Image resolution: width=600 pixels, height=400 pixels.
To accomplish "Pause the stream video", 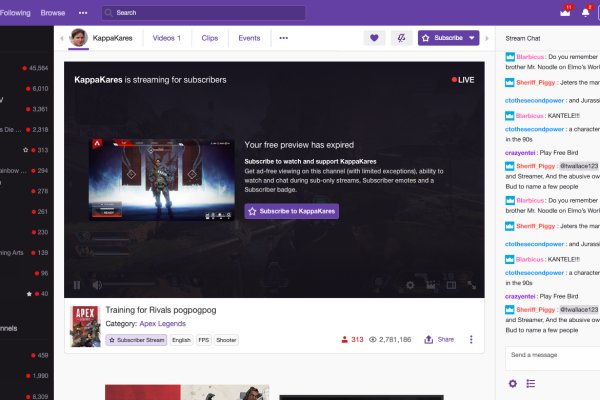I will coord(77,285).
